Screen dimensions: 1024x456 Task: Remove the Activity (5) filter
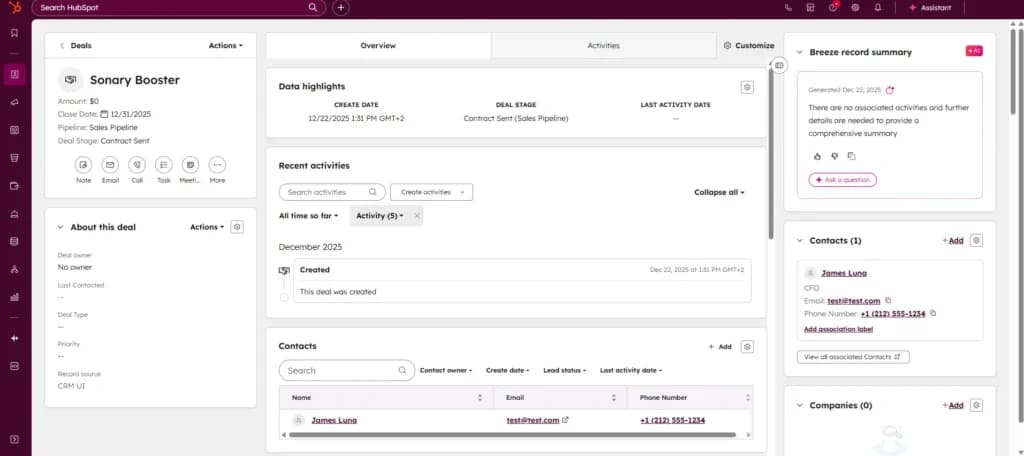tap(417, 216)
